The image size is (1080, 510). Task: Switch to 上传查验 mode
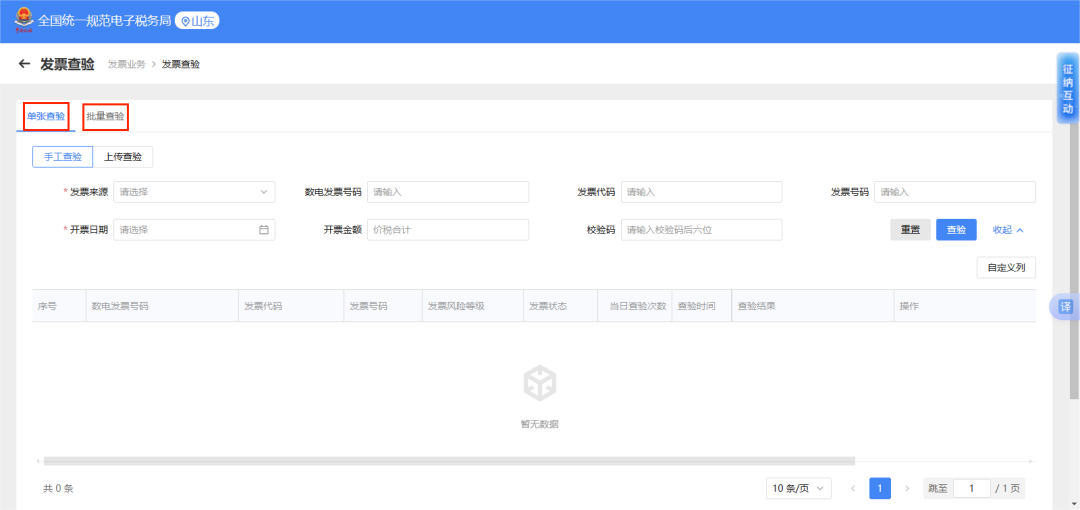(123, 157)
